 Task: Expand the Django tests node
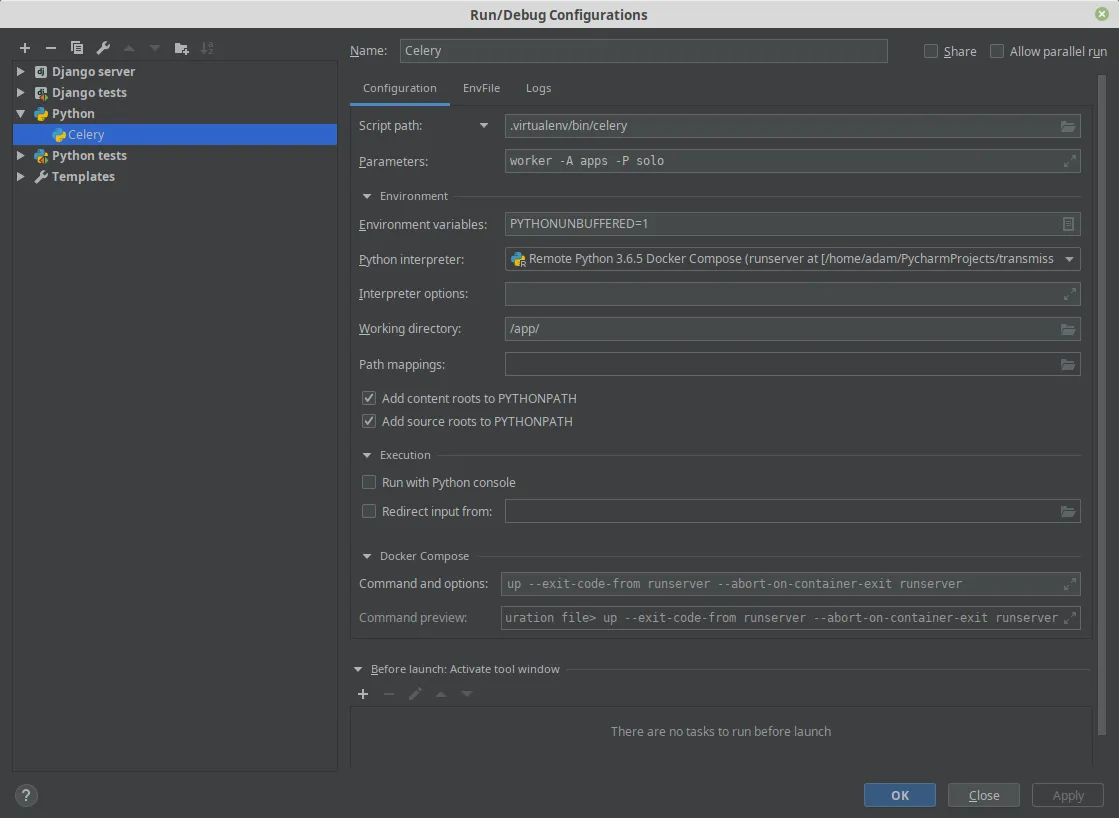tap(21, 92)
